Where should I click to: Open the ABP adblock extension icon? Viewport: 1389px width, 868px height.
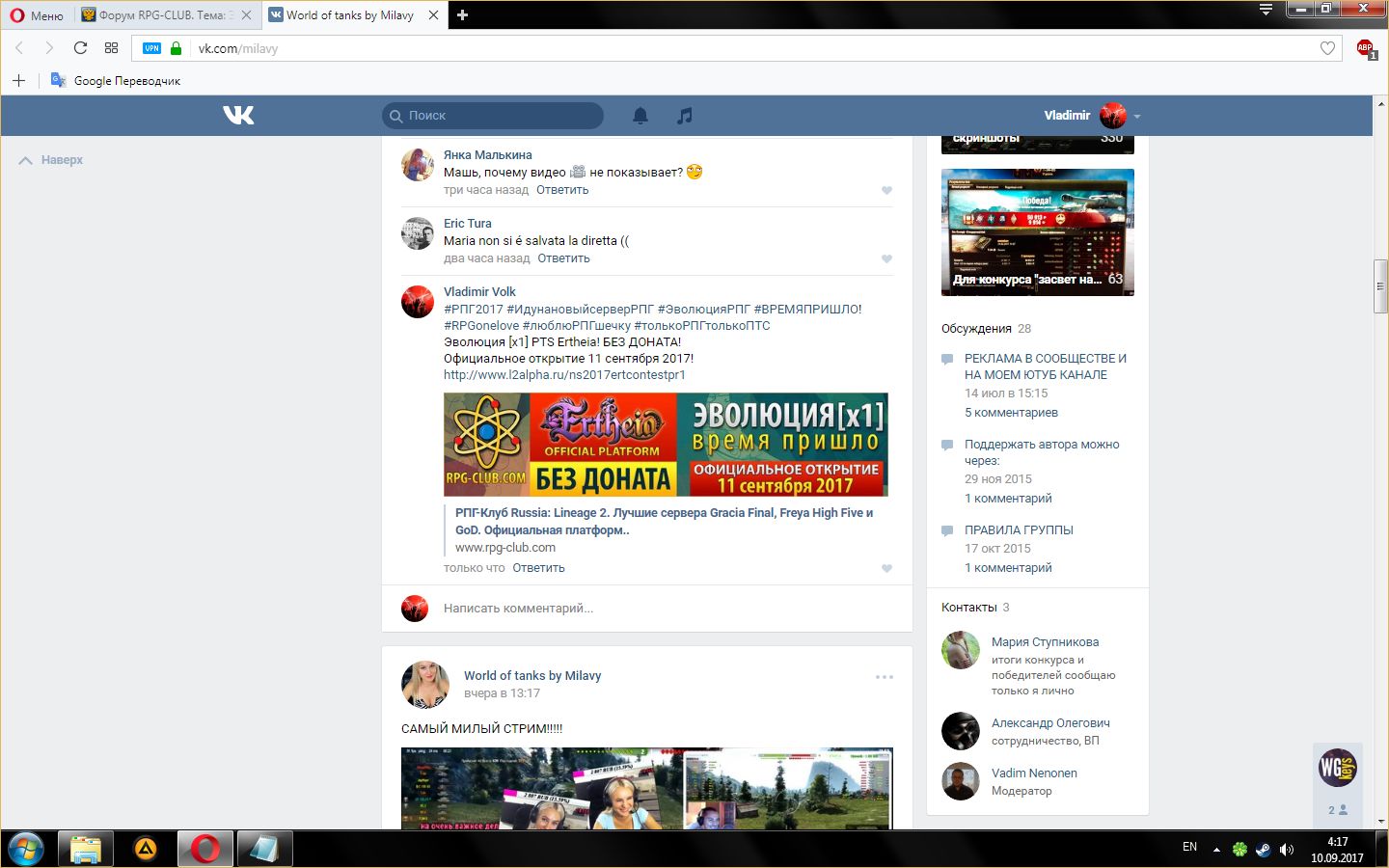point(1366,48)
